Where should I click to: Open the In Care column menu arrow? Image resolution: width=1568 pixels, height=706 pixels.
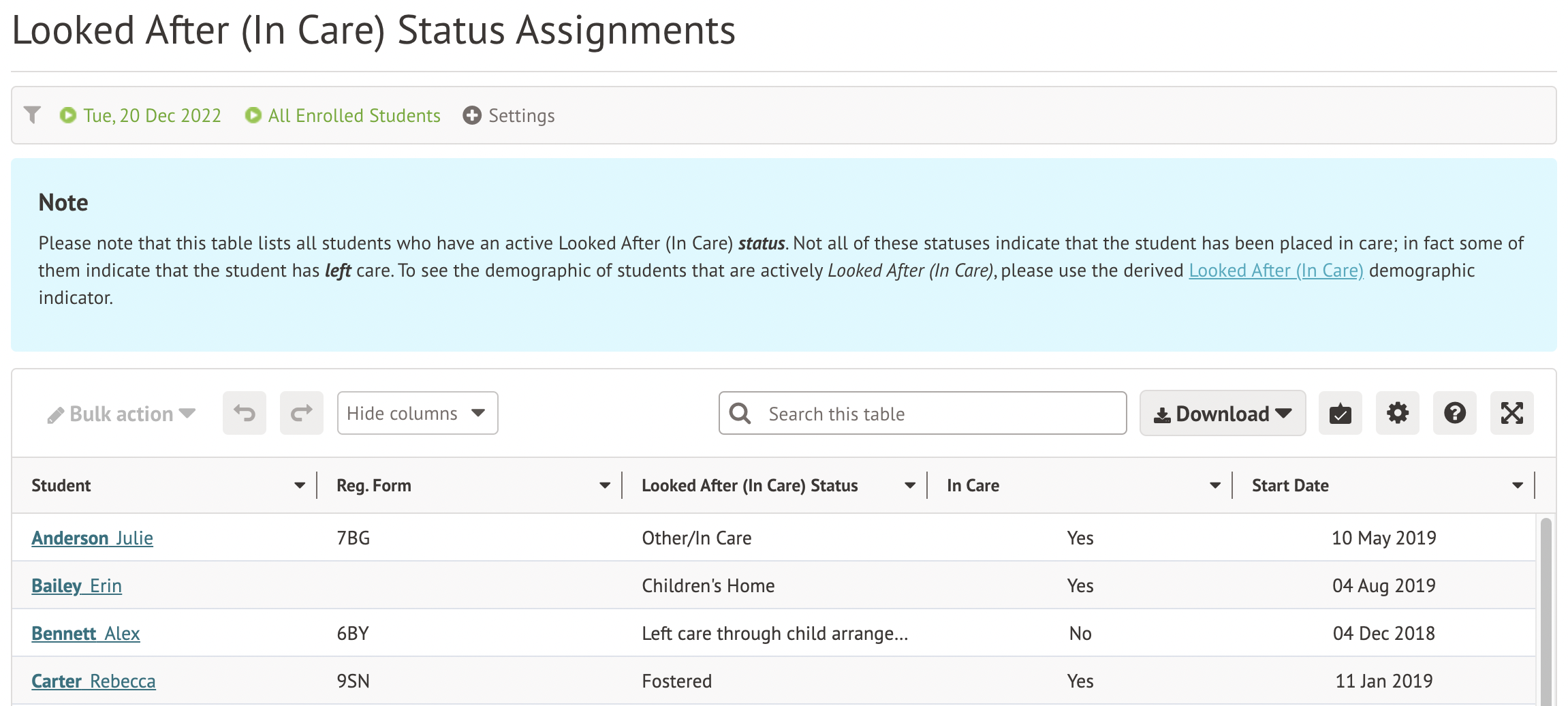click(1214, 486)
